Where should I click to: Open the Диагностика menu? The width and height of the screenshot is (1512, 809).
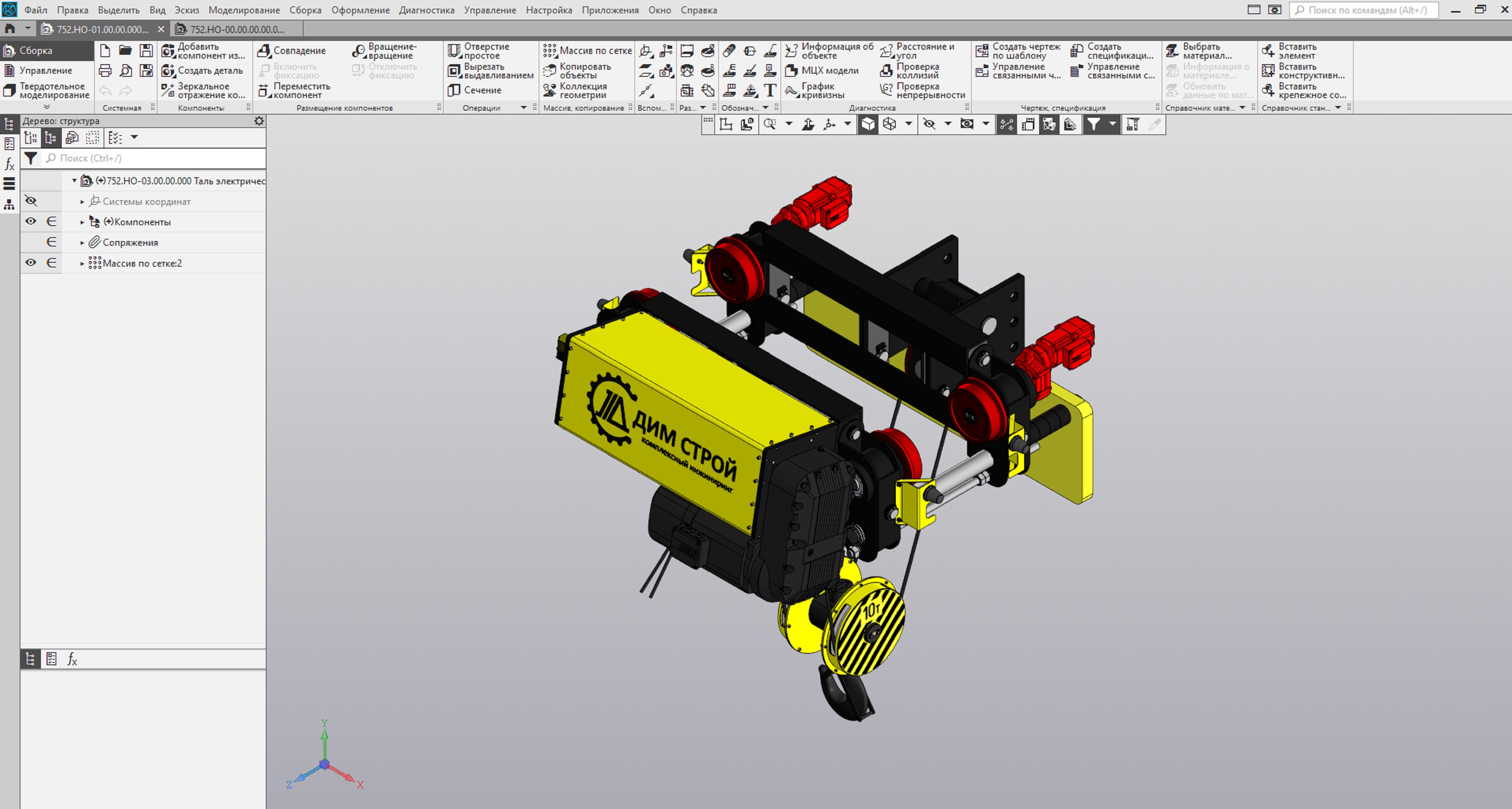(426, 10)
